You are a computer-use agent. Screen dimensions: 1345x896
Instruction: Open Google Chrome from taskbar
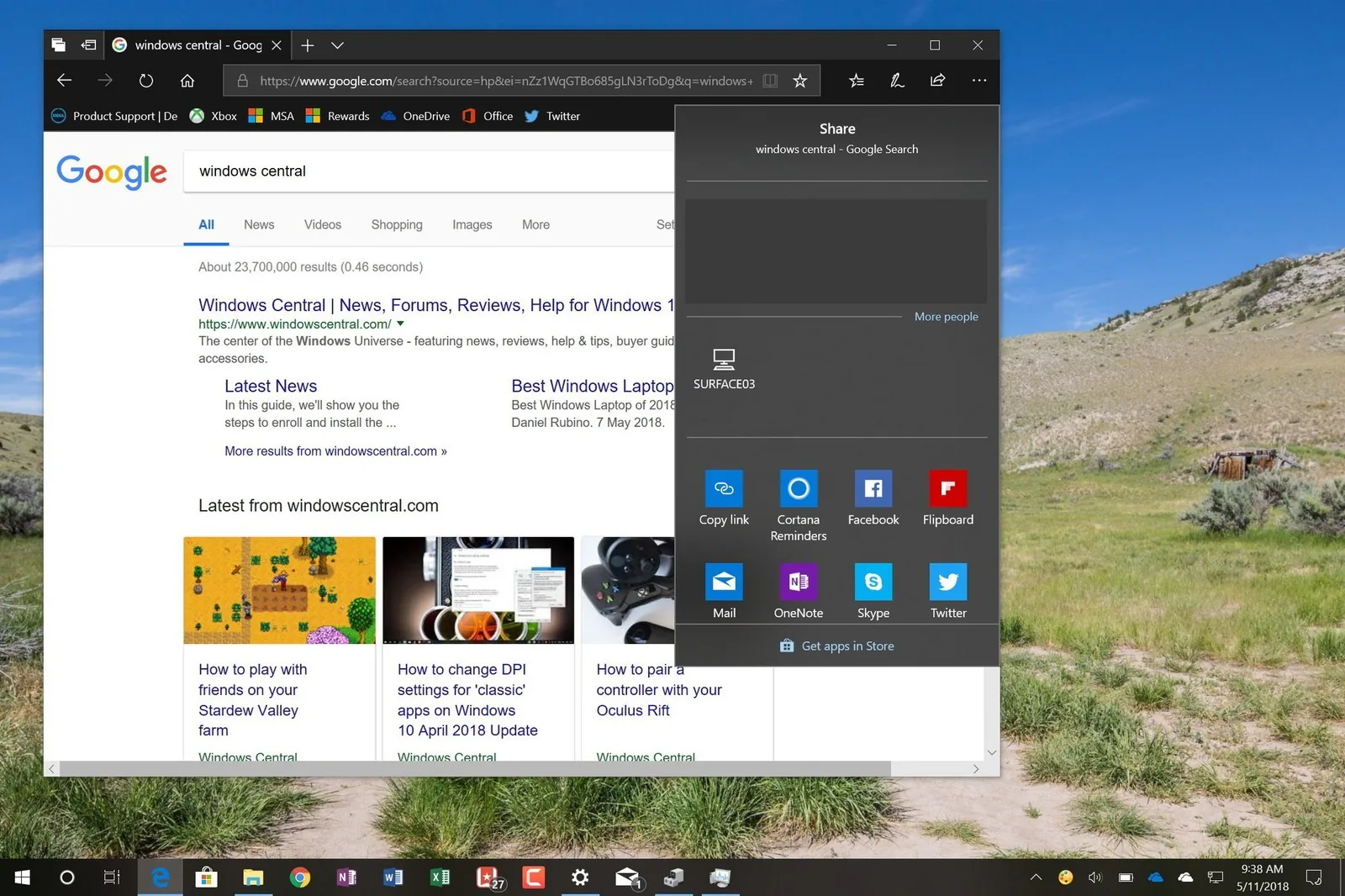300,878
